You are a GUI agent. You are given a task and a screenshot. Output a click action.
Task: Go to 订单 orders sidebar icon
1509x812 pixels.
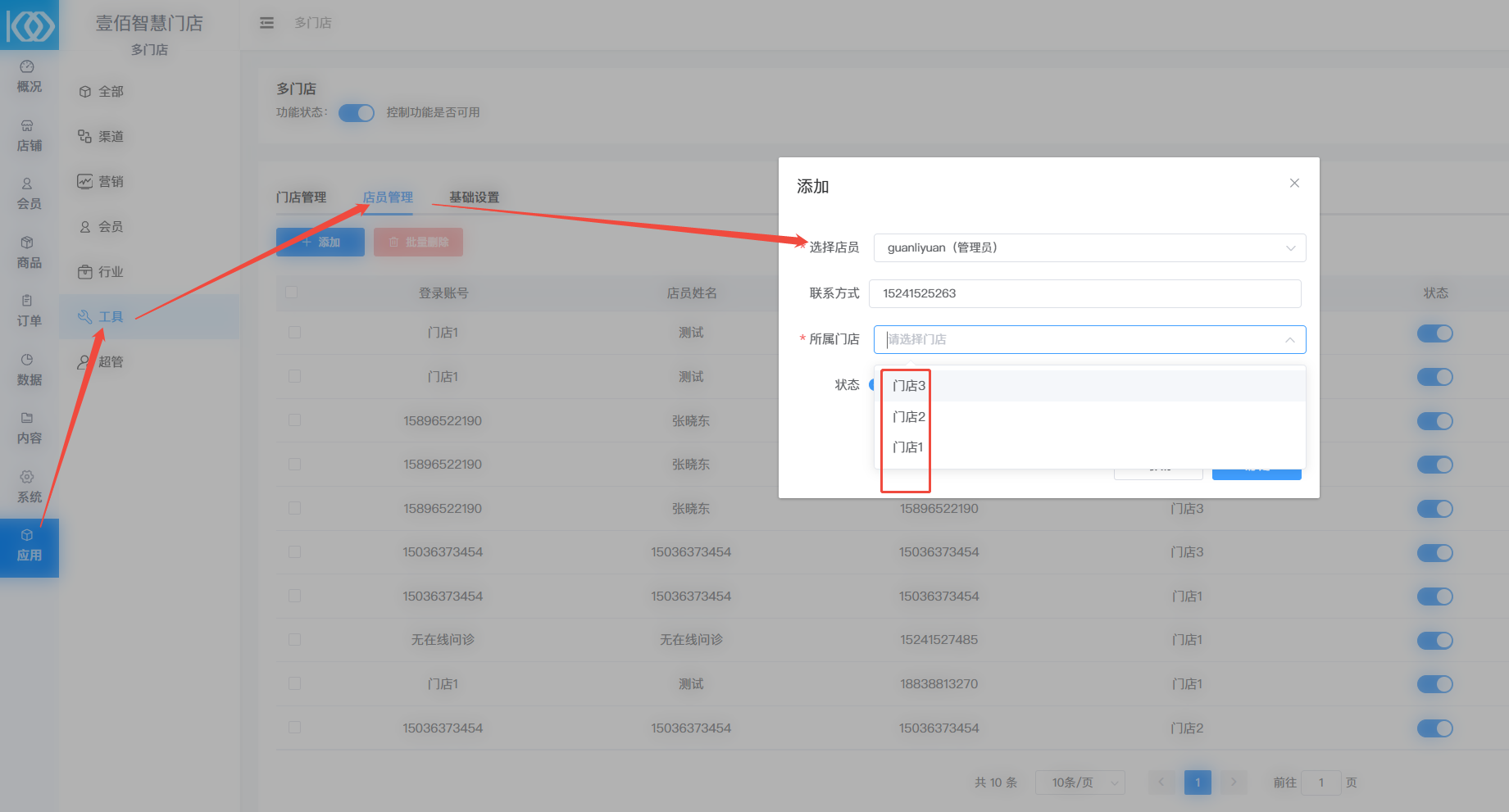[27, 301]
